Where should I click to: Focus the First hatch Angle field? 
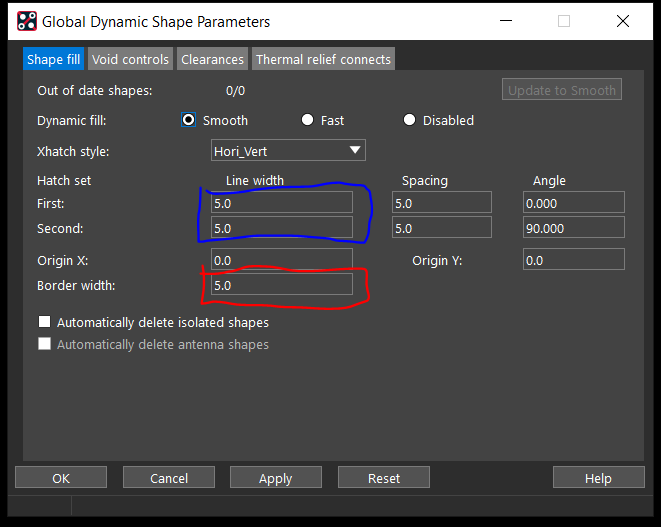574,203
